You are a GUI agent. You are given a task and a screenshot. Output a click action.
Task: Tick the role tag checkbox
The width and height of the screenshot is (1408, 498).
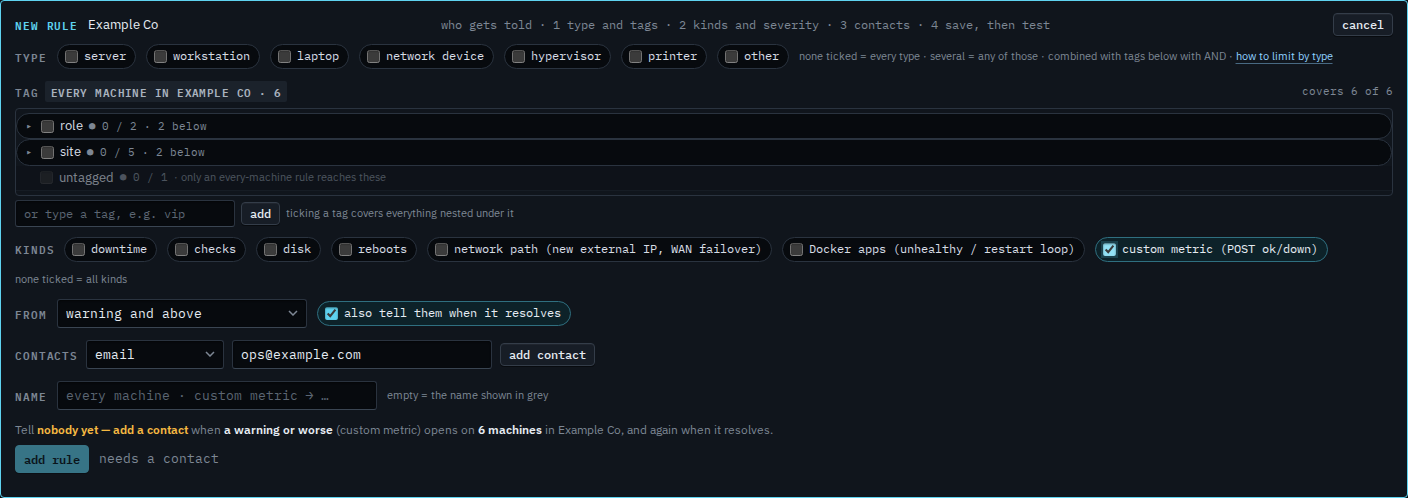[47, 126]
